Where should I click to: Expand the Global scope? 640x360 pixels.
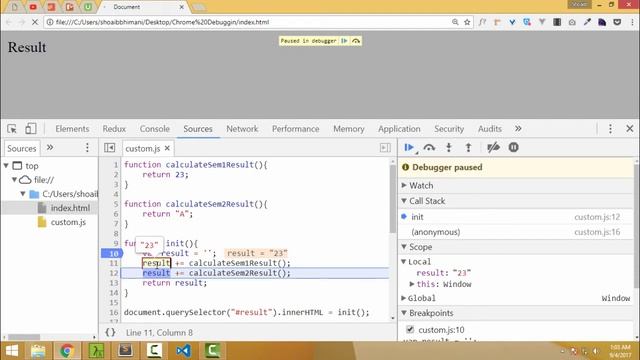pyautogui.click(x=404, y=298)
